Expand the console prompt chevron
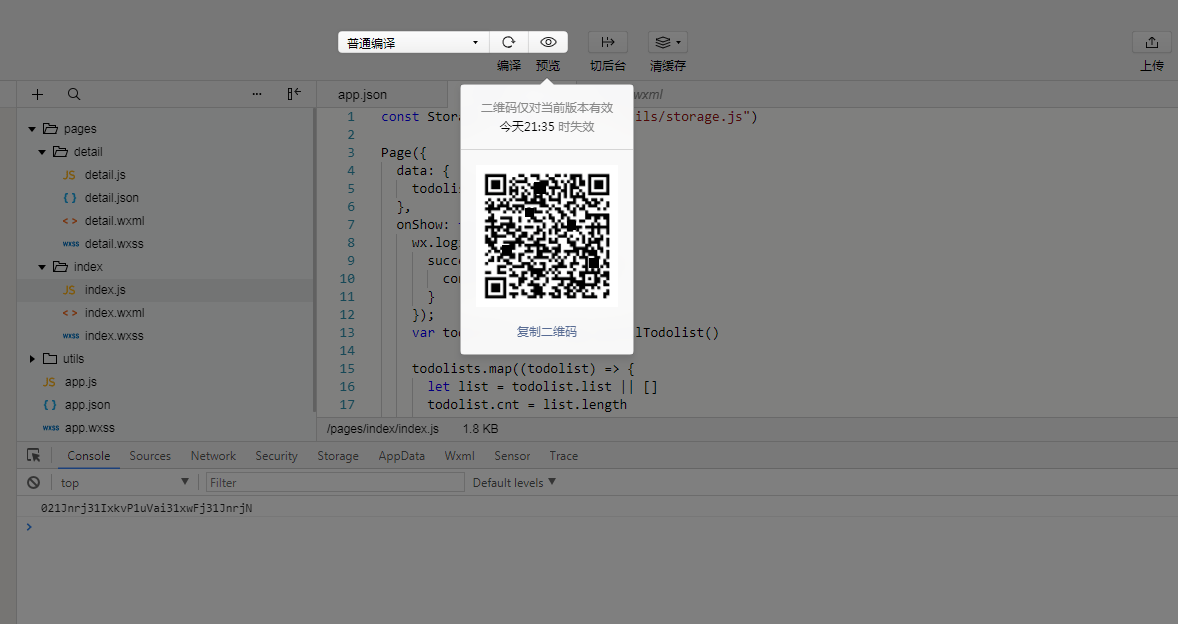Screen dimensions: 1178x624 [29, 527]
